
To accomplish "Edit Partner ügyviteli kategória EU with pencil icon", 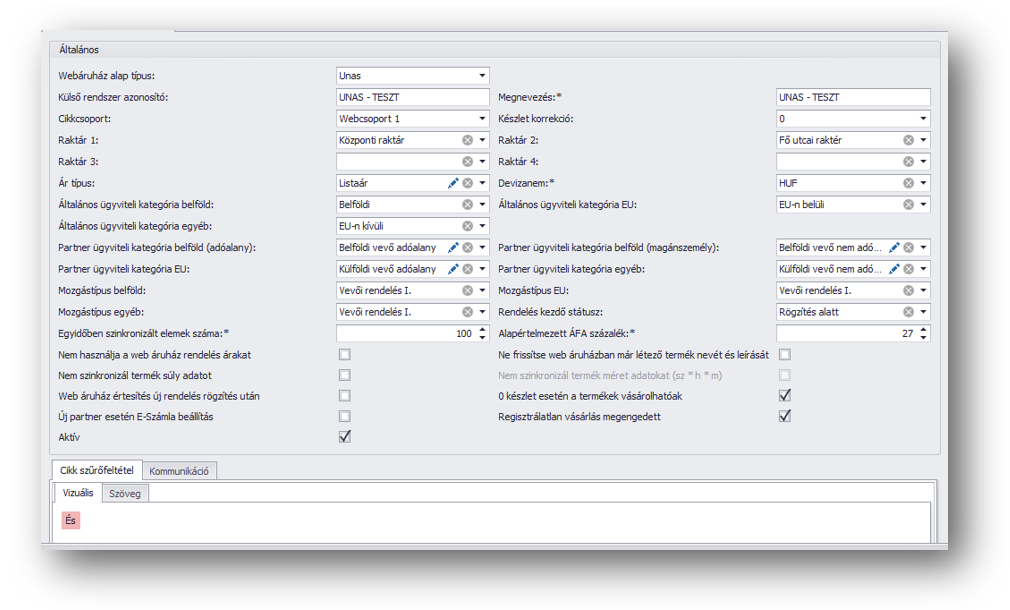I will tap(453, 269).
